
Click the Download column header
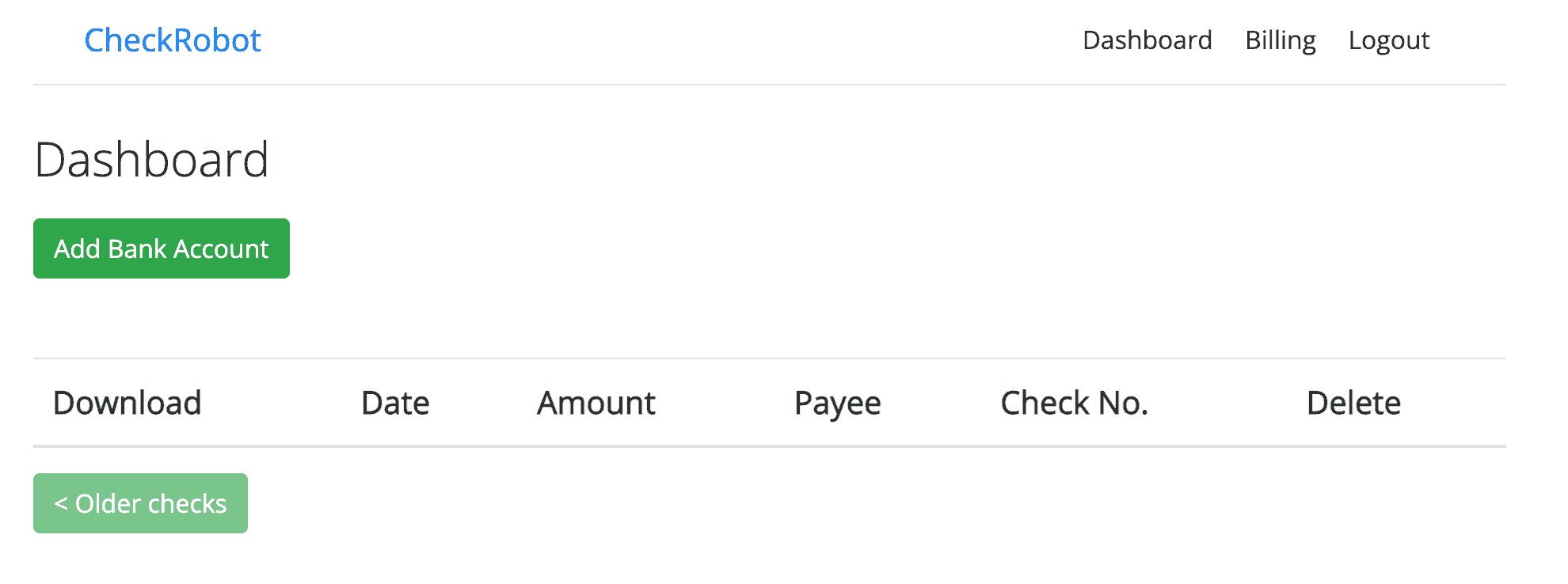click(127, 403)
